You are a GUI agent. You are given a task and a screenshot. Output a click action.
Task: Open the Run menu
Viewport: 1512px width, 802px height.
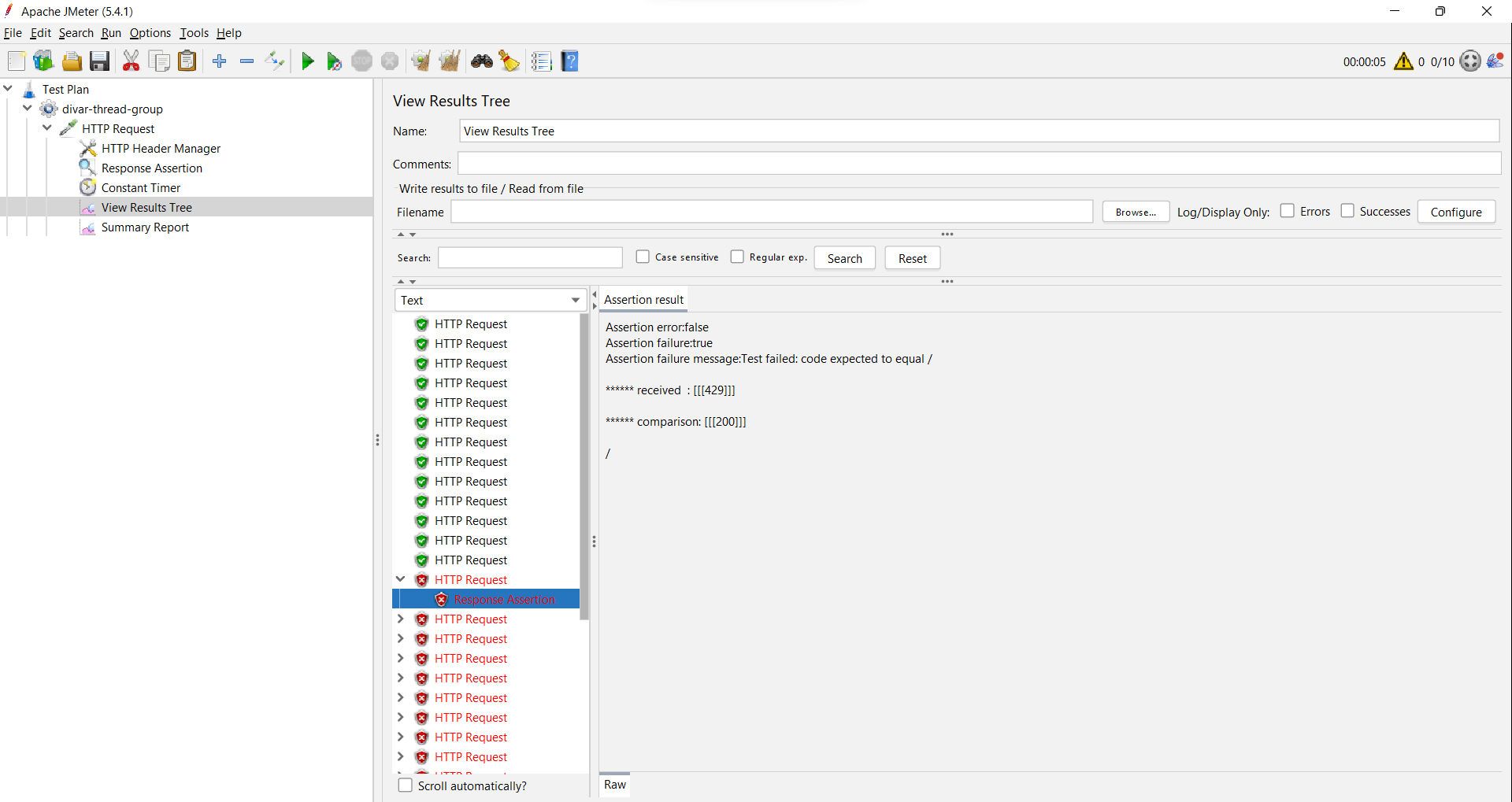[x=111, y=33]
